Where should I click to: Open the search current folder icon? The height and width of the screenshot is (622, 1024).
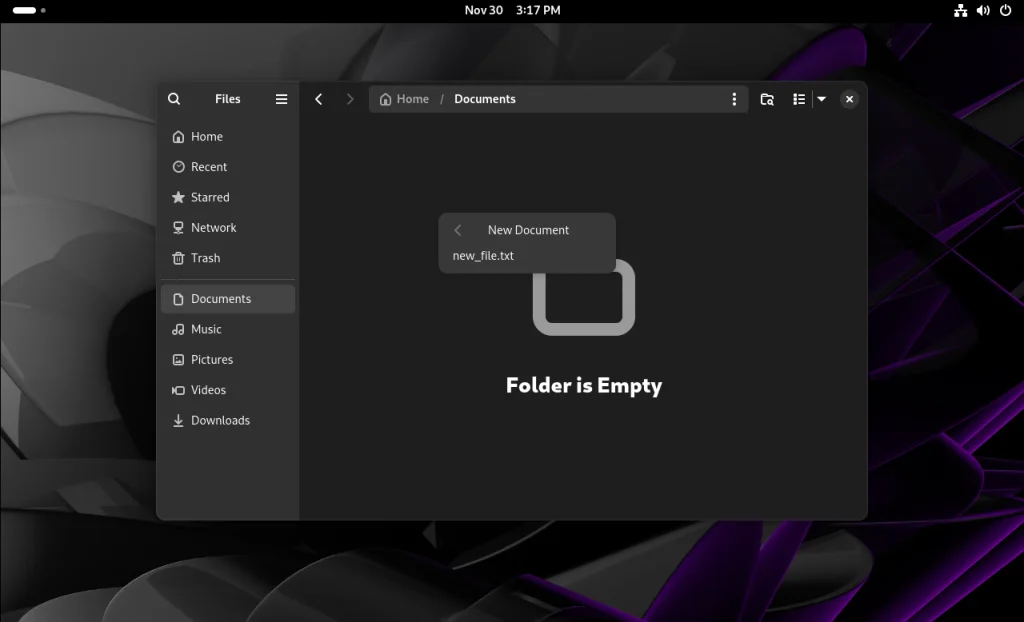tap(767, 99)
